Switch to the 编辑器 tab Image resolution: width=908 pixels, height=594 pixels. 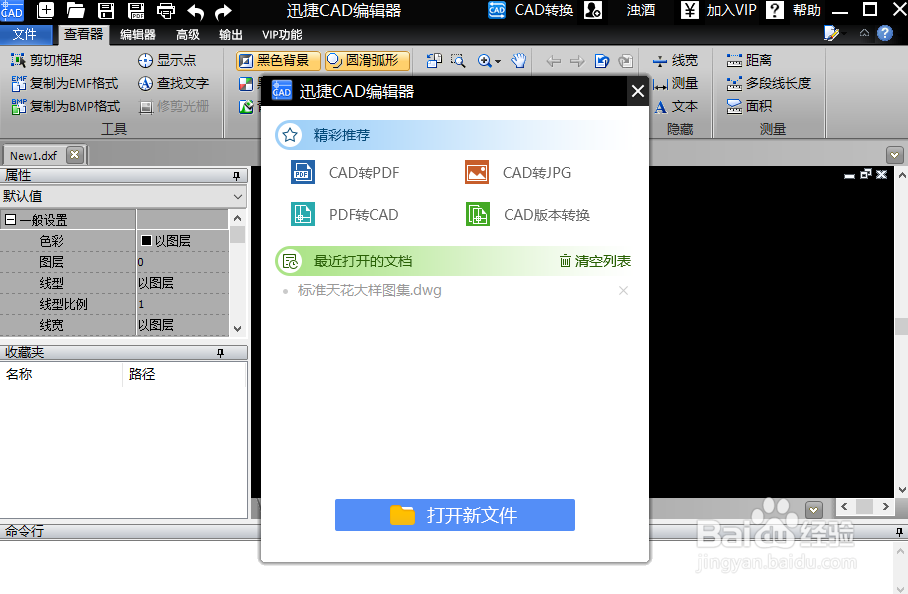pos(138,35)
